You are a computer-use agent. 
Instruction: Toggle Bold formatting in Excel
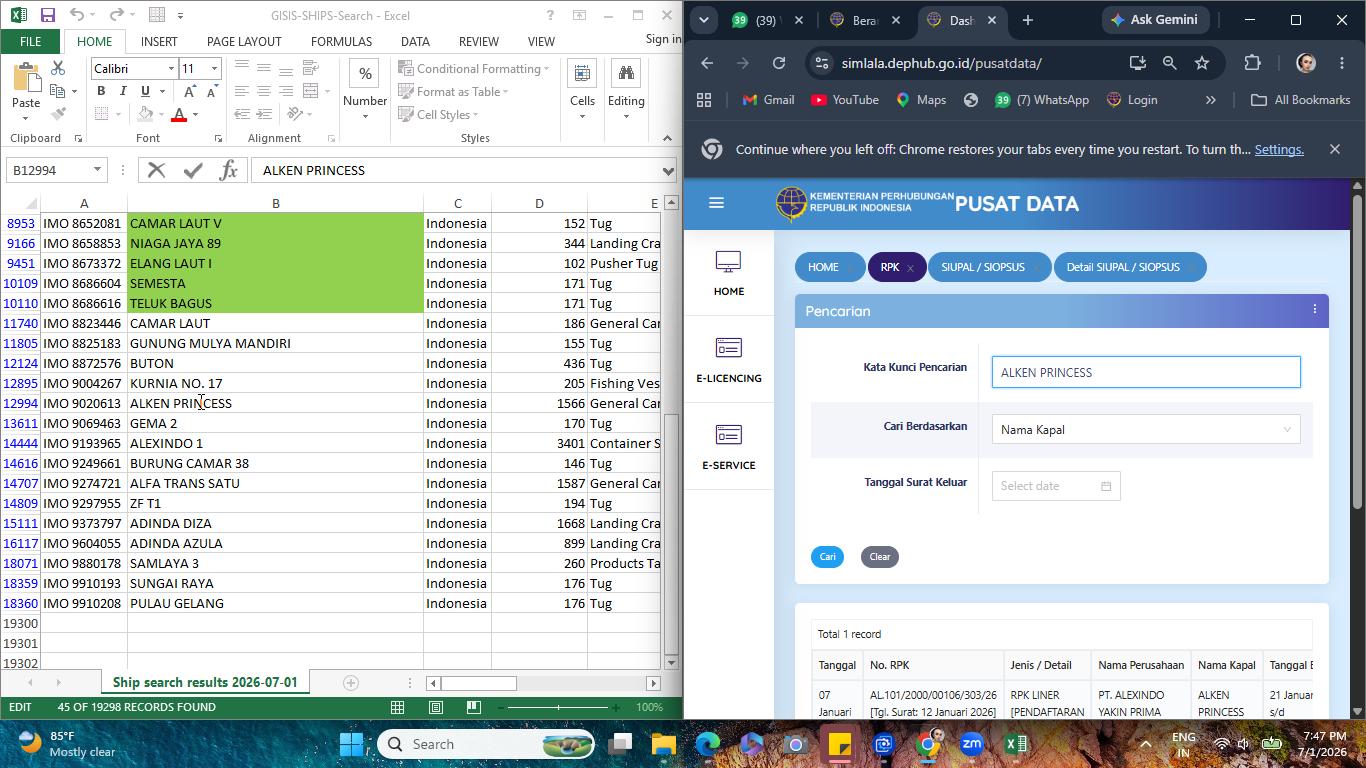[101, 91]
